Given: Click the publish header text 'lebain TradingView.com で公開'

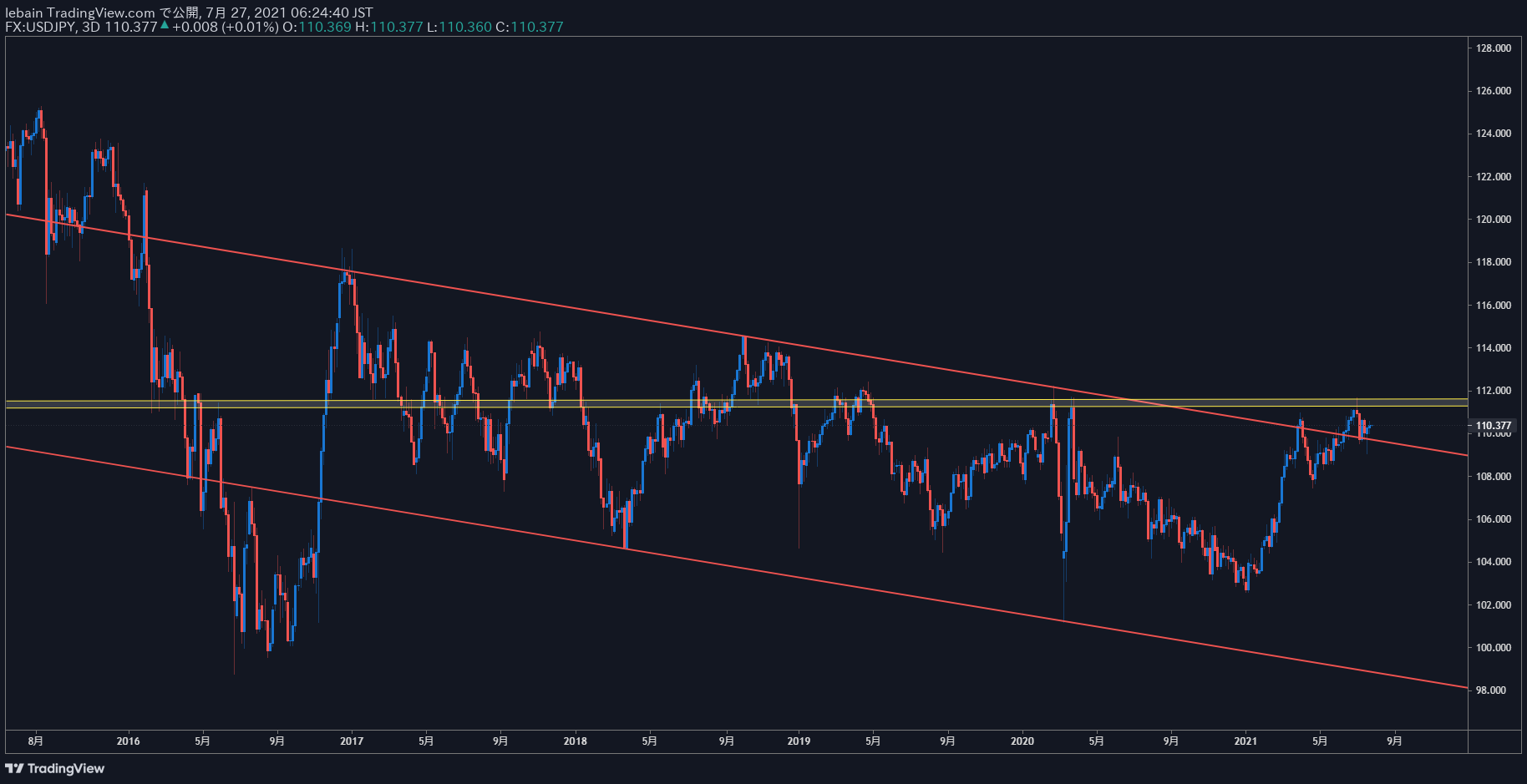Looking at the screenshot, I should pos(102,13).
